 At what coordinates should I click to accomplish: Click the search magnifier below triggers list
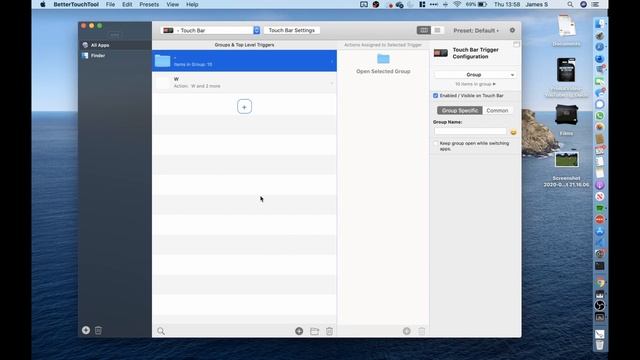161,331
